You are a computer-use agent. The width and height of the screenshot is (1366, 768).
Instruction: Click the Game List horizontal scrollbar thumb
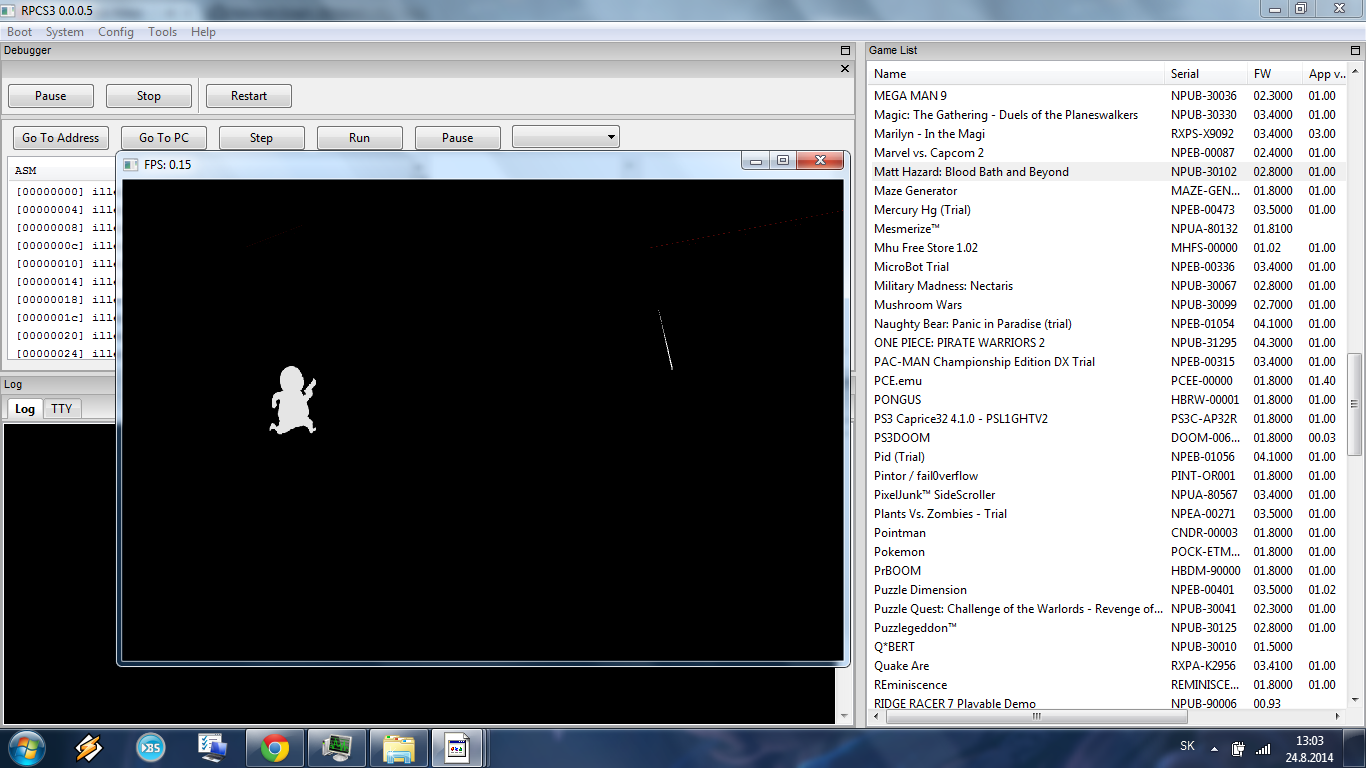pyautogui.click(x=1037, y=716)
